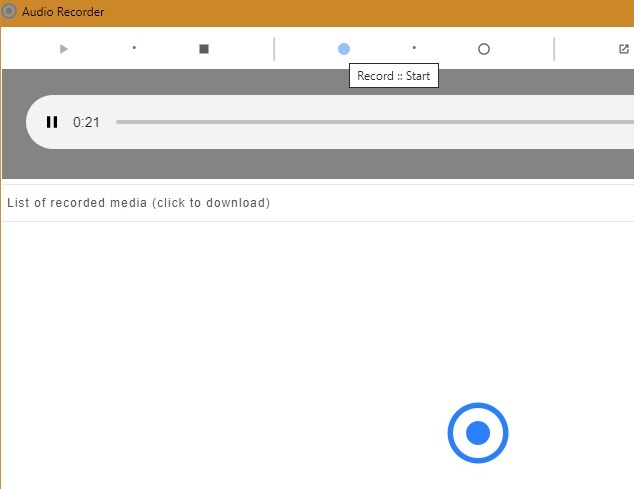Pause the audio player playback
634x489 pixels.
pos(52,122)
